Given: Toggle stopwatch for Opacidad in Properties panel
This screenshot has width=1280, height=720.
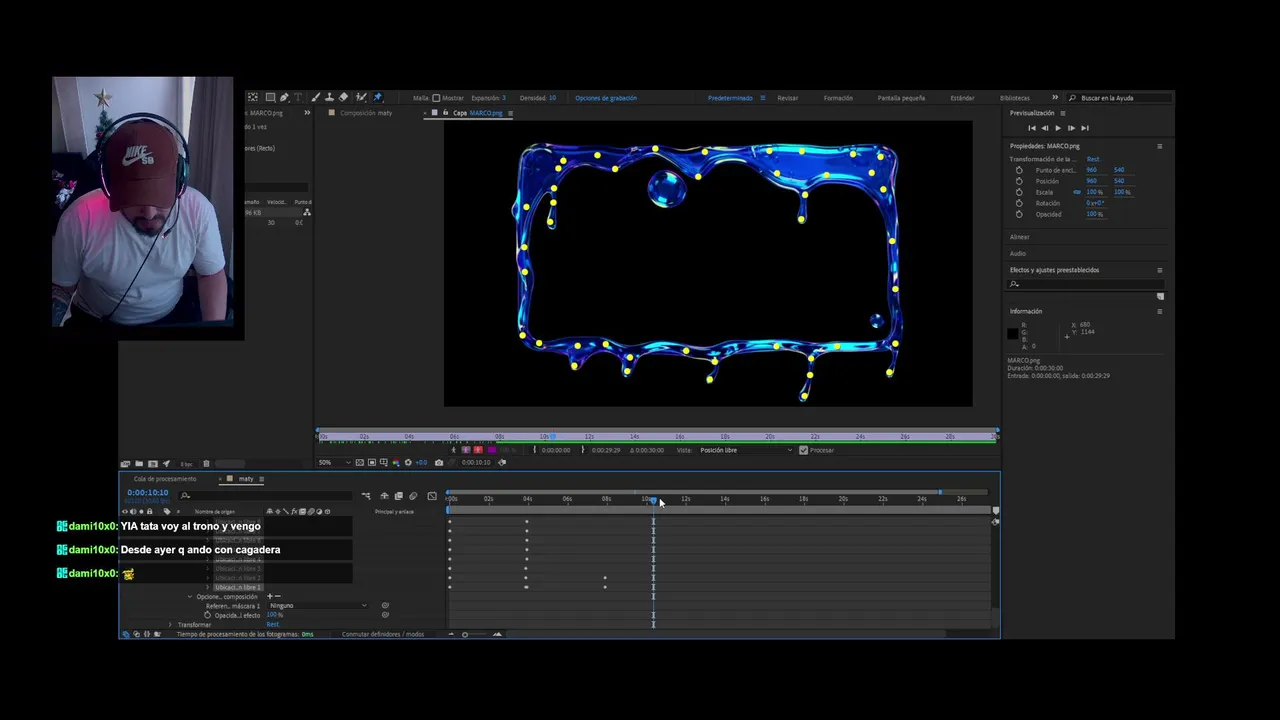Looking at the screenshot, I should (x=1019, y=214).
